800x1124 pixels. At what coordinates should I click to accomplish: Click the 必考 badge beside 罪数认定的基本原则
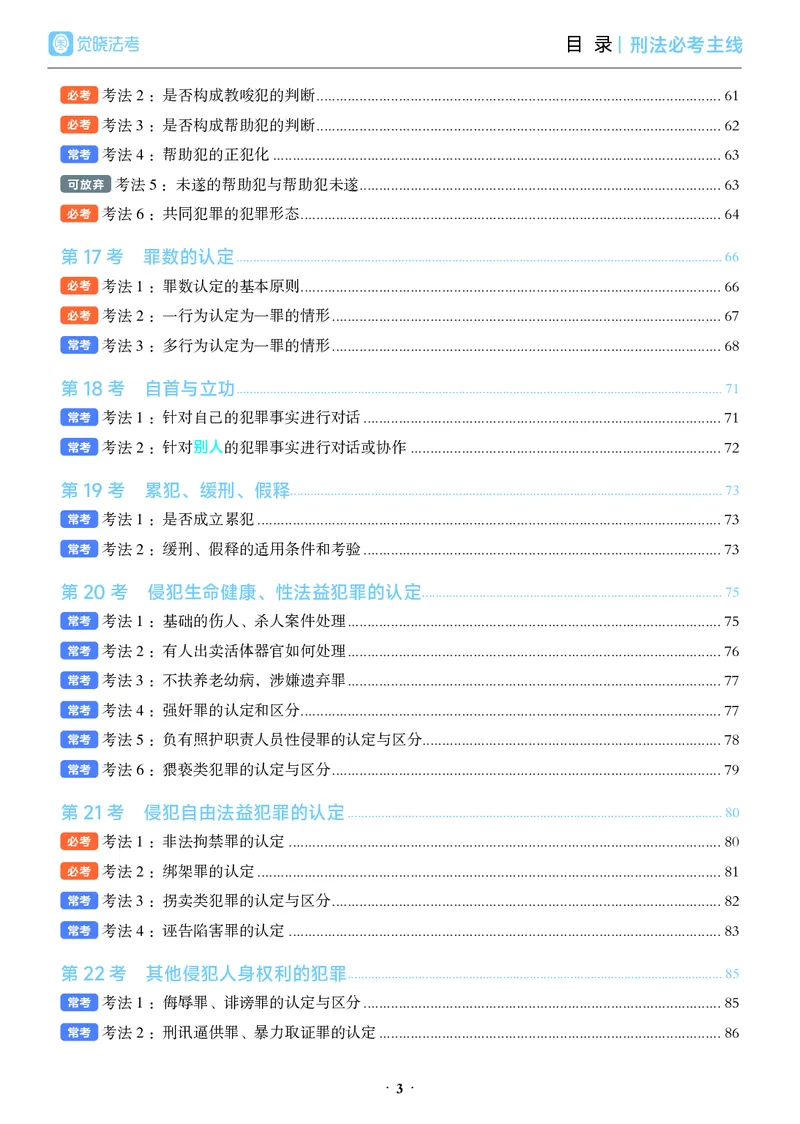click(79, 287)
